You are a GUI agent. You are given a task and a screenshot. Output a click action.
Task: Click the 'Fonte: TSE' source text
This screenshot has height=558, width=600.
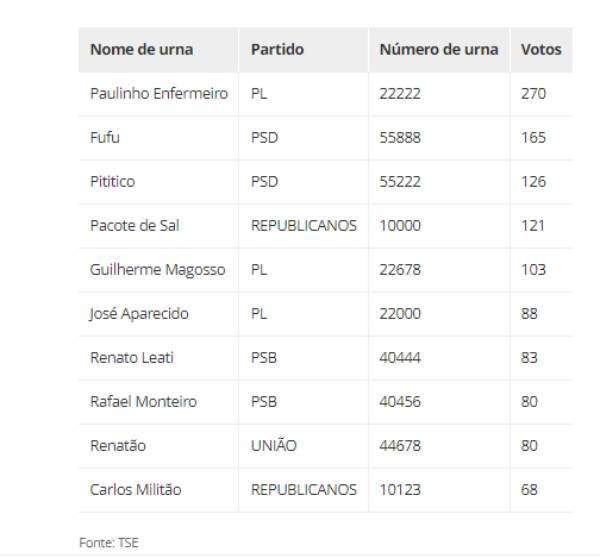click(x=109, y=543)
